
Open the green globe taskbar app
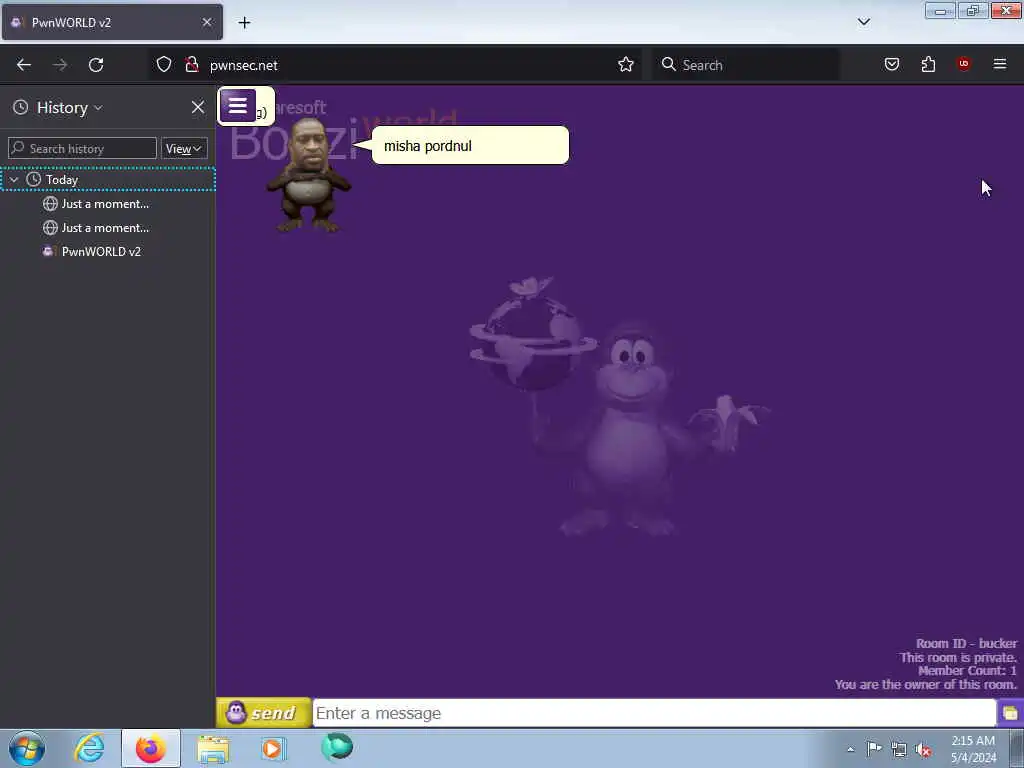tap(337, 747)
